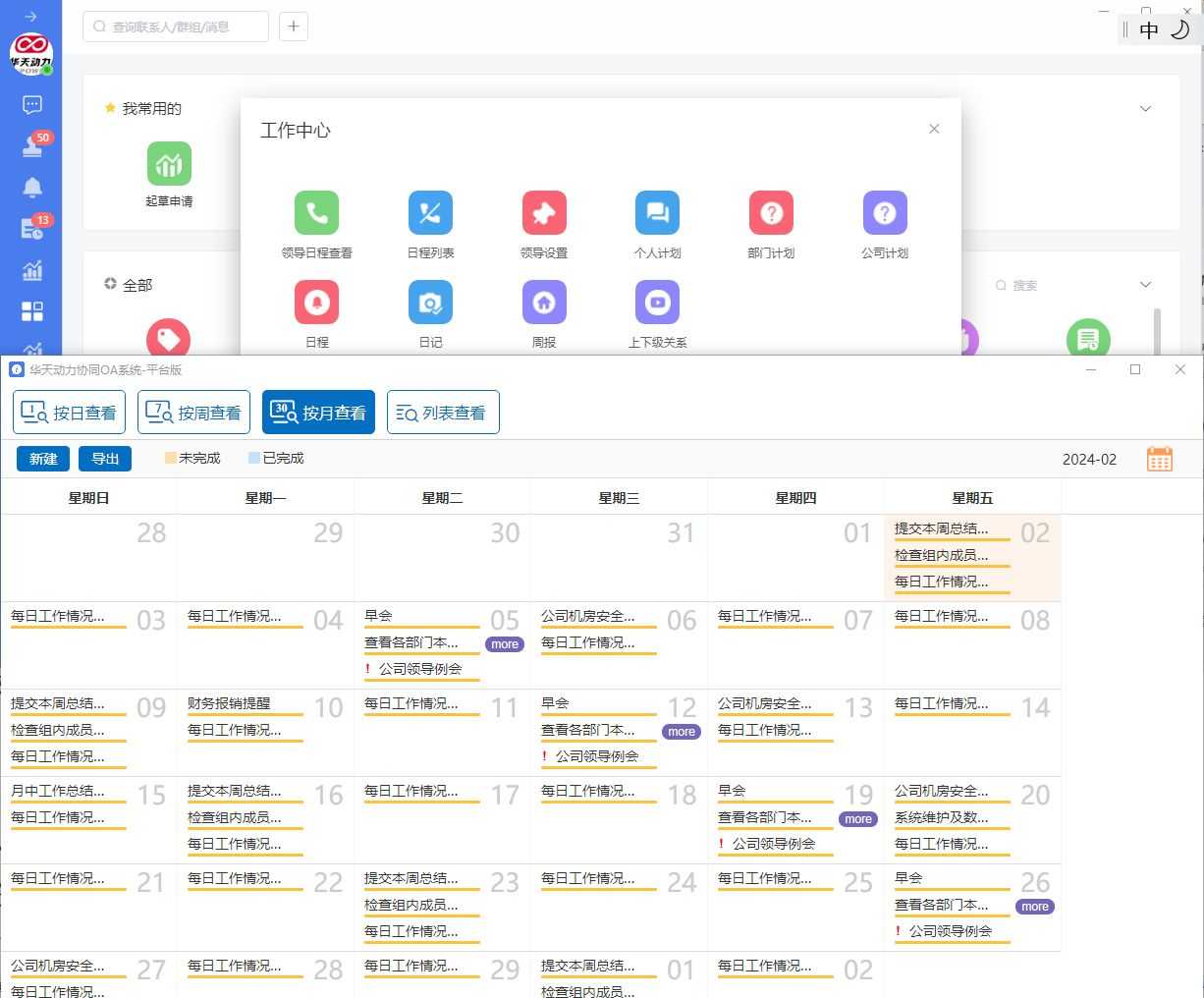
Task: Click the contact search input field
Action: tap(177, 28)
